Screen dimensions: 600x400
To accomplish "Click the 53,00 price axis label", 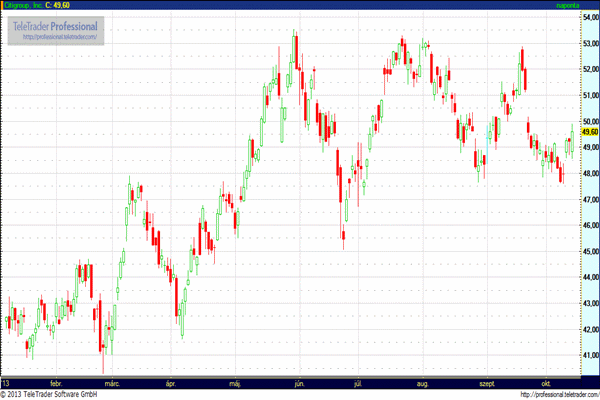I will click(x=588, y=43).
